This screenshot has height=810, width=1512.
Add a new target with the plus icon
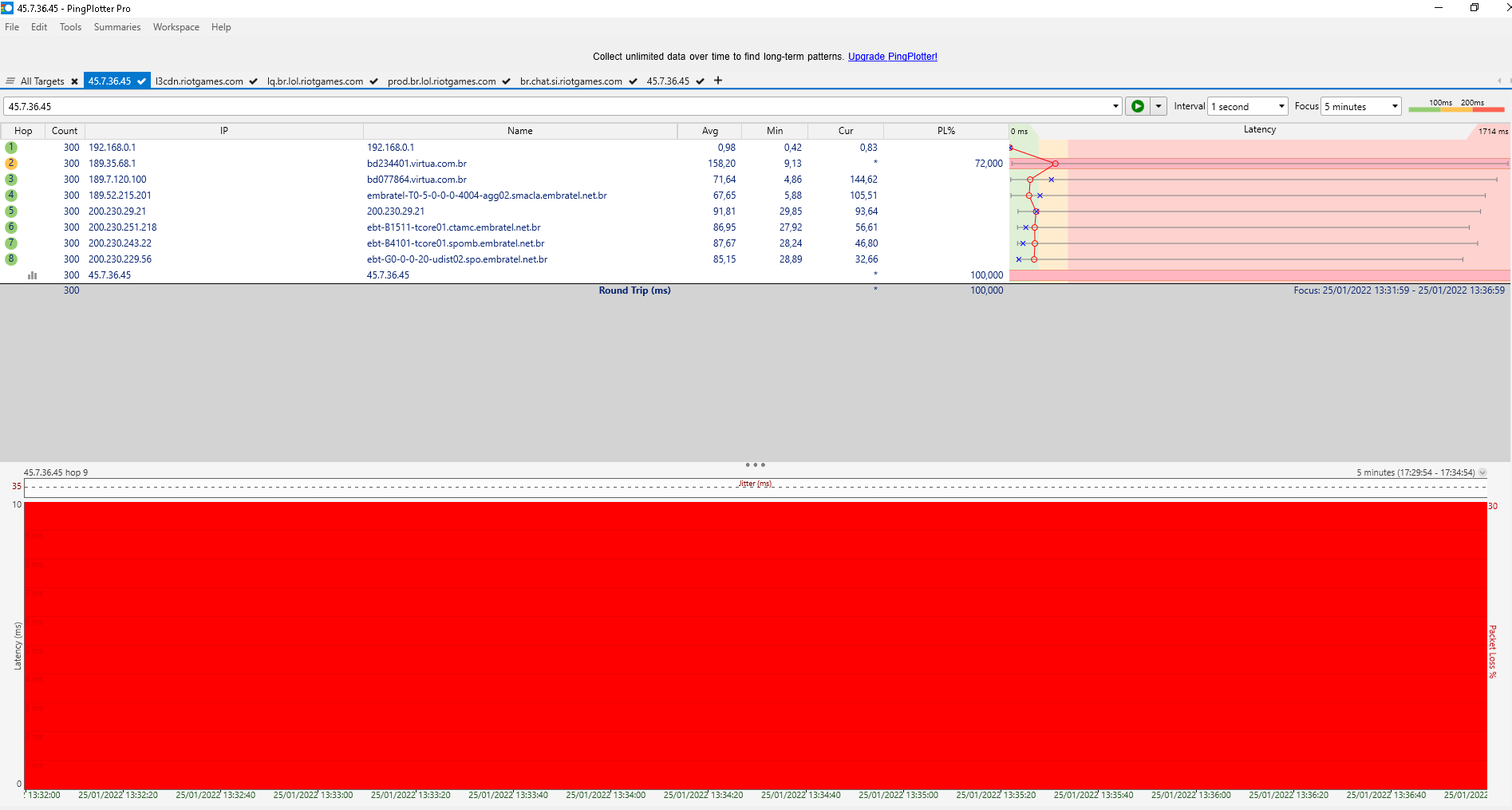pos(718,80)
